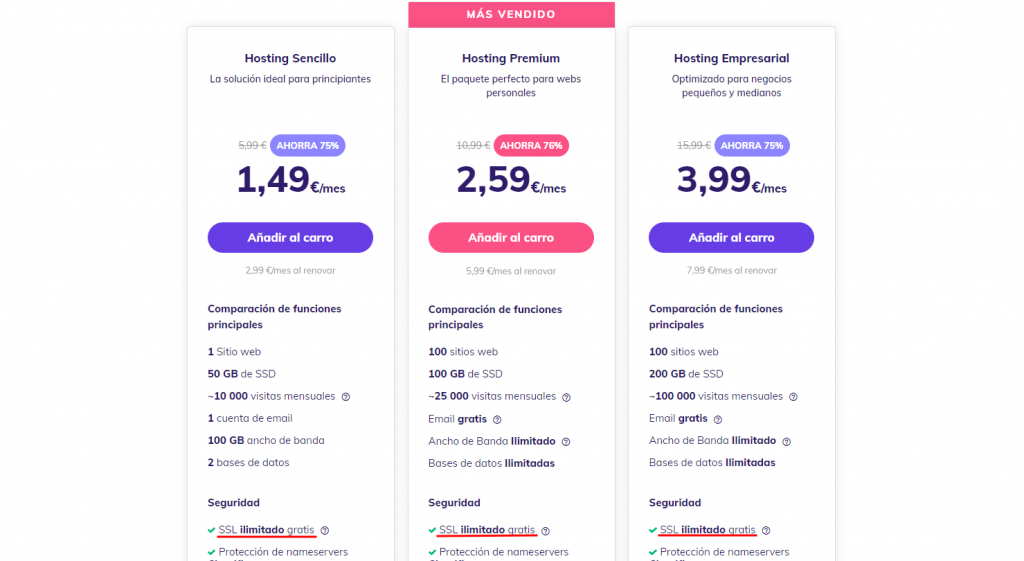The height and width of the screenshot is (561, 1024).
Task: Click SSL ilimitado gratis text in Sencillo plan
Action: (x=266, y=530)
